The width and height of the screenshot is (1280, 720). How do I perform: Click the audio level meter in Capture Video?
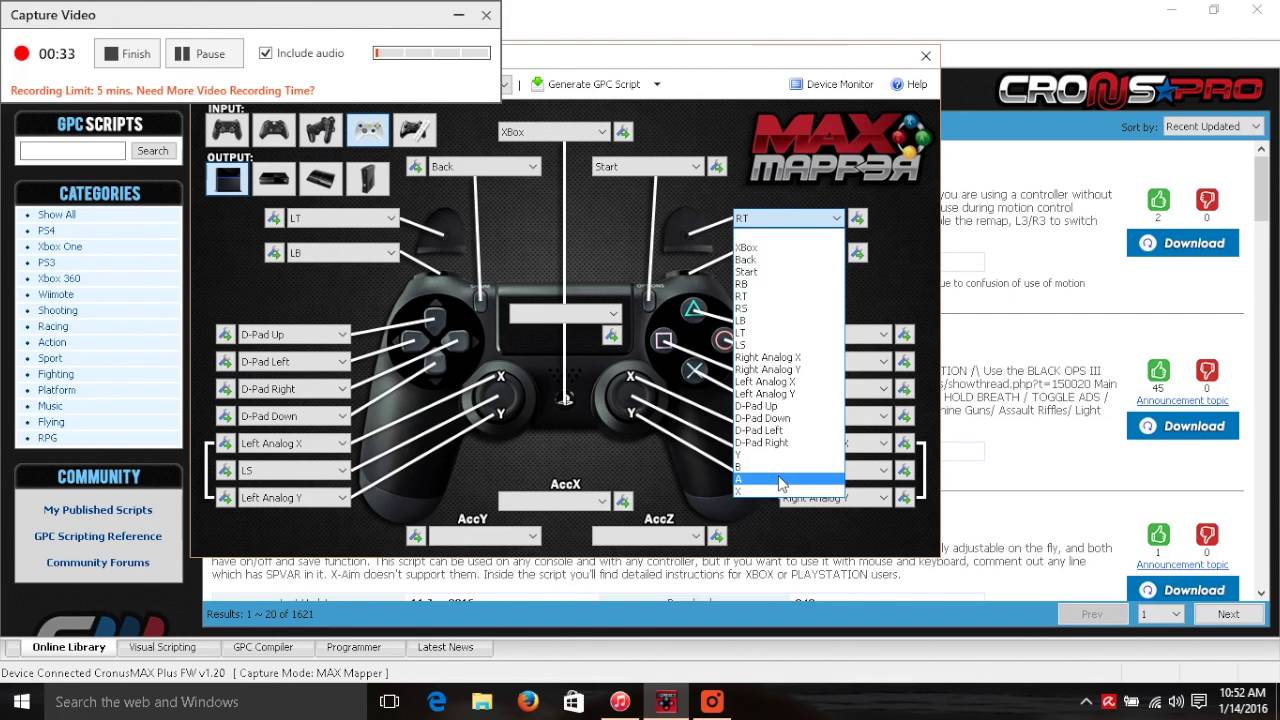[x=431, y=53]
